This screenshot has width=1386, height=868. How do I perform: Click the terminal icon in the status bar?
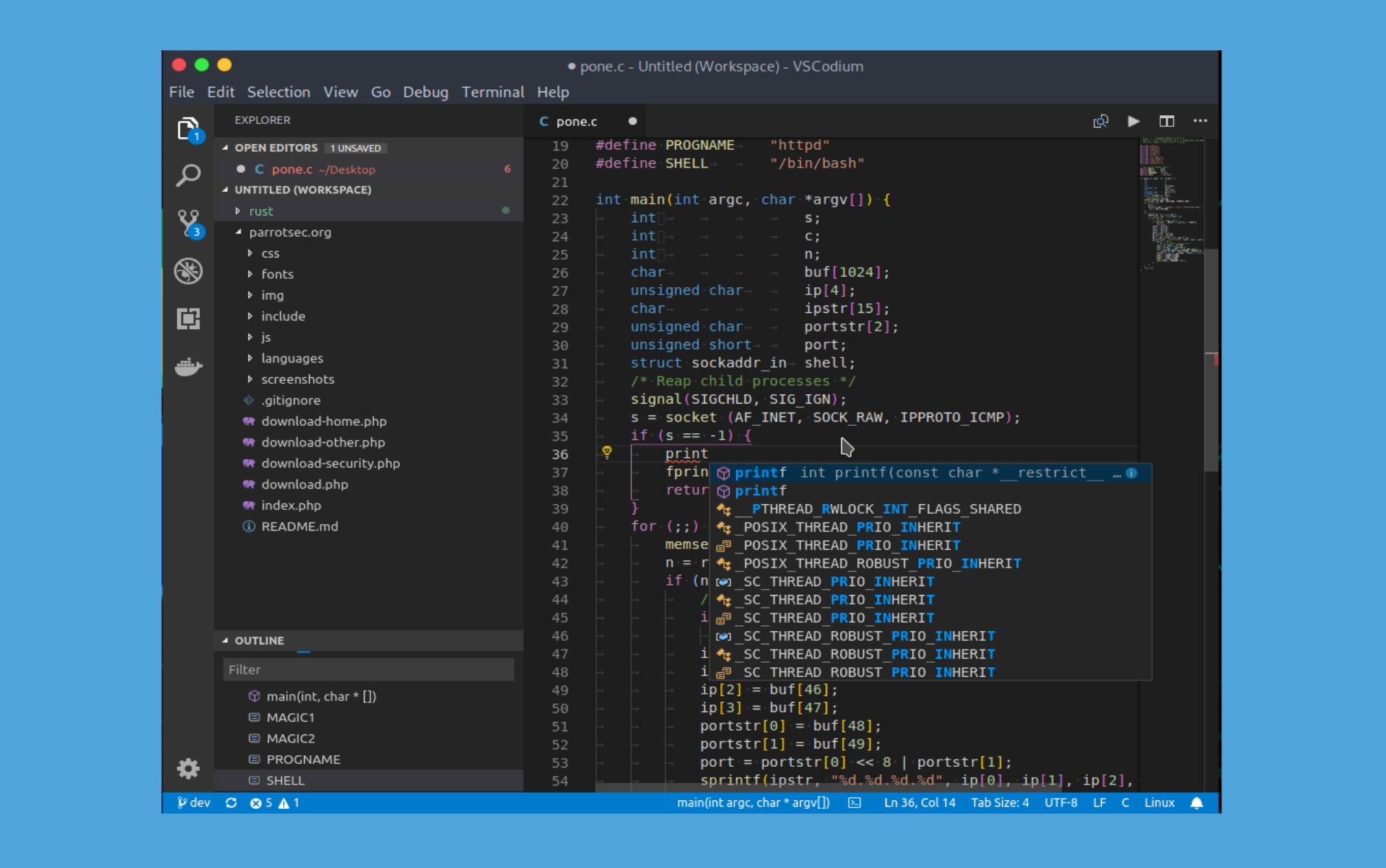[854, 802]
